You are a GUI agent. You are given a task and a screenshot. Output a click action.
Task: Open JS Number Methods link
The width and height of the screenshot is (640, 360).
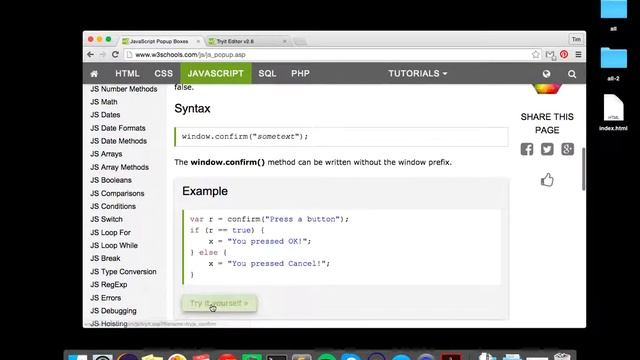coord(124,89)
